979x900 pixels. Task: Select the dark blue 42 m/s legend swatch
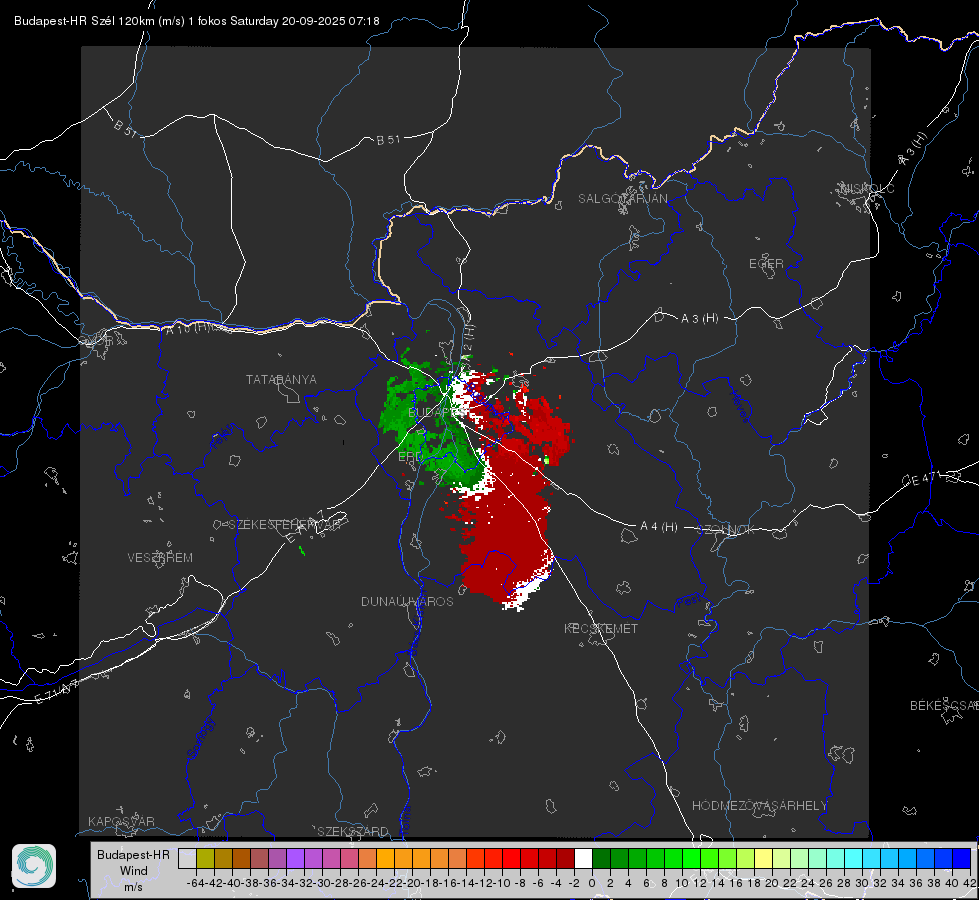click(962, 858)
